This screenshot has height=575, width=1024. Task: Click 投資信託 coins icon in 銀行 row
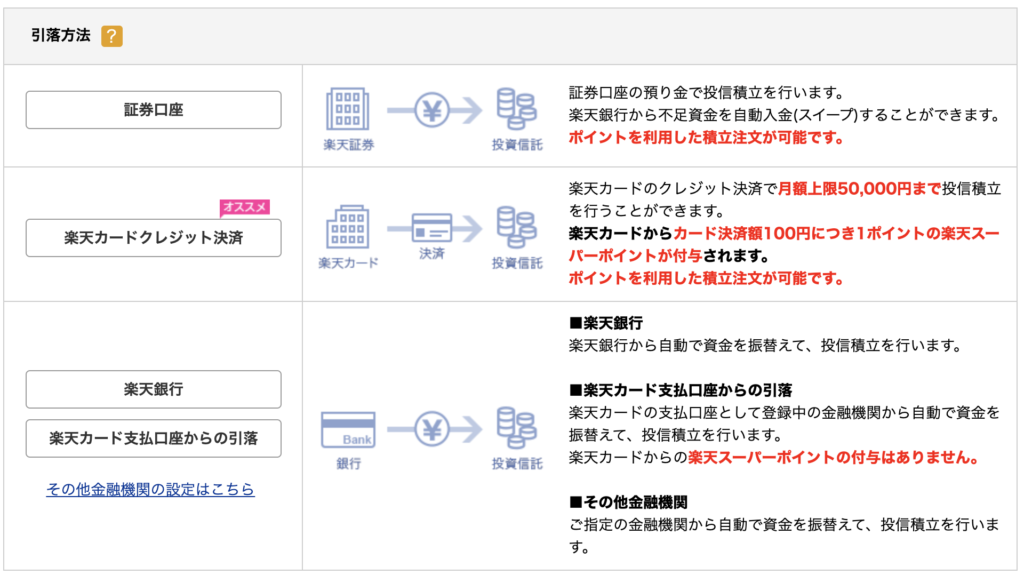pos(517,428)
